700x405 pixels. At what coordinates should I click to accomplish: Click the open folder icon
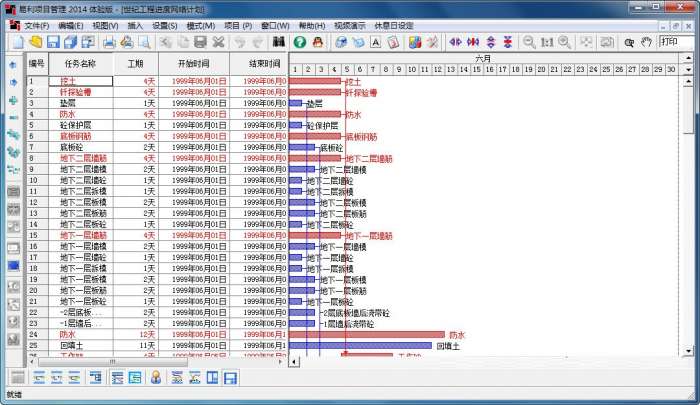[36, 42]
